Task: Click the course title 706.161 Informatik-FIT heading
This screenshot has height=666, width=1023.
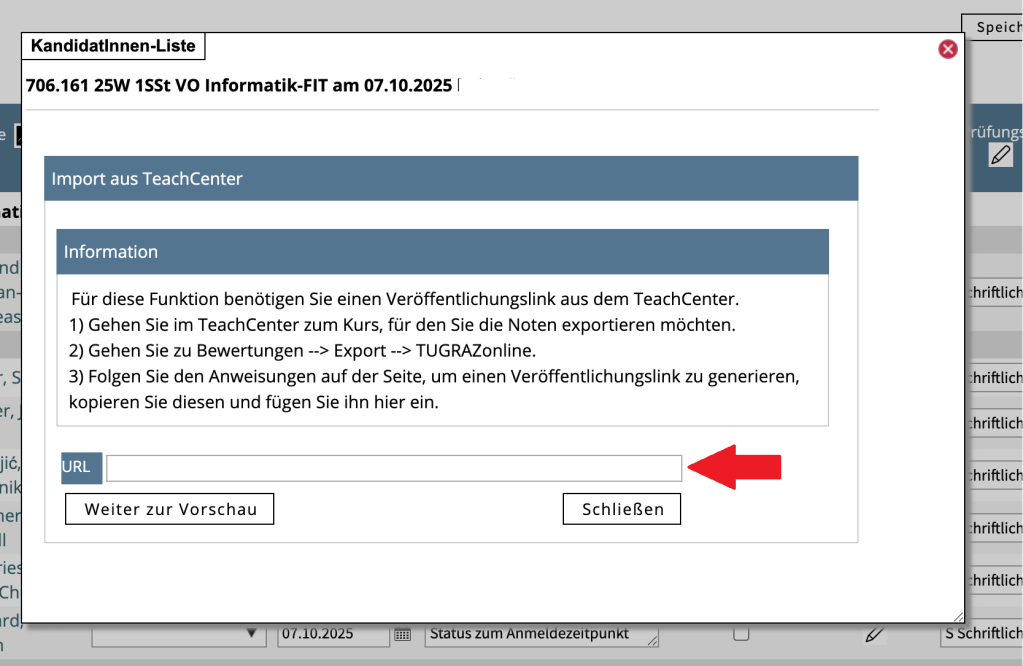Action: click(x=240, y=85)
